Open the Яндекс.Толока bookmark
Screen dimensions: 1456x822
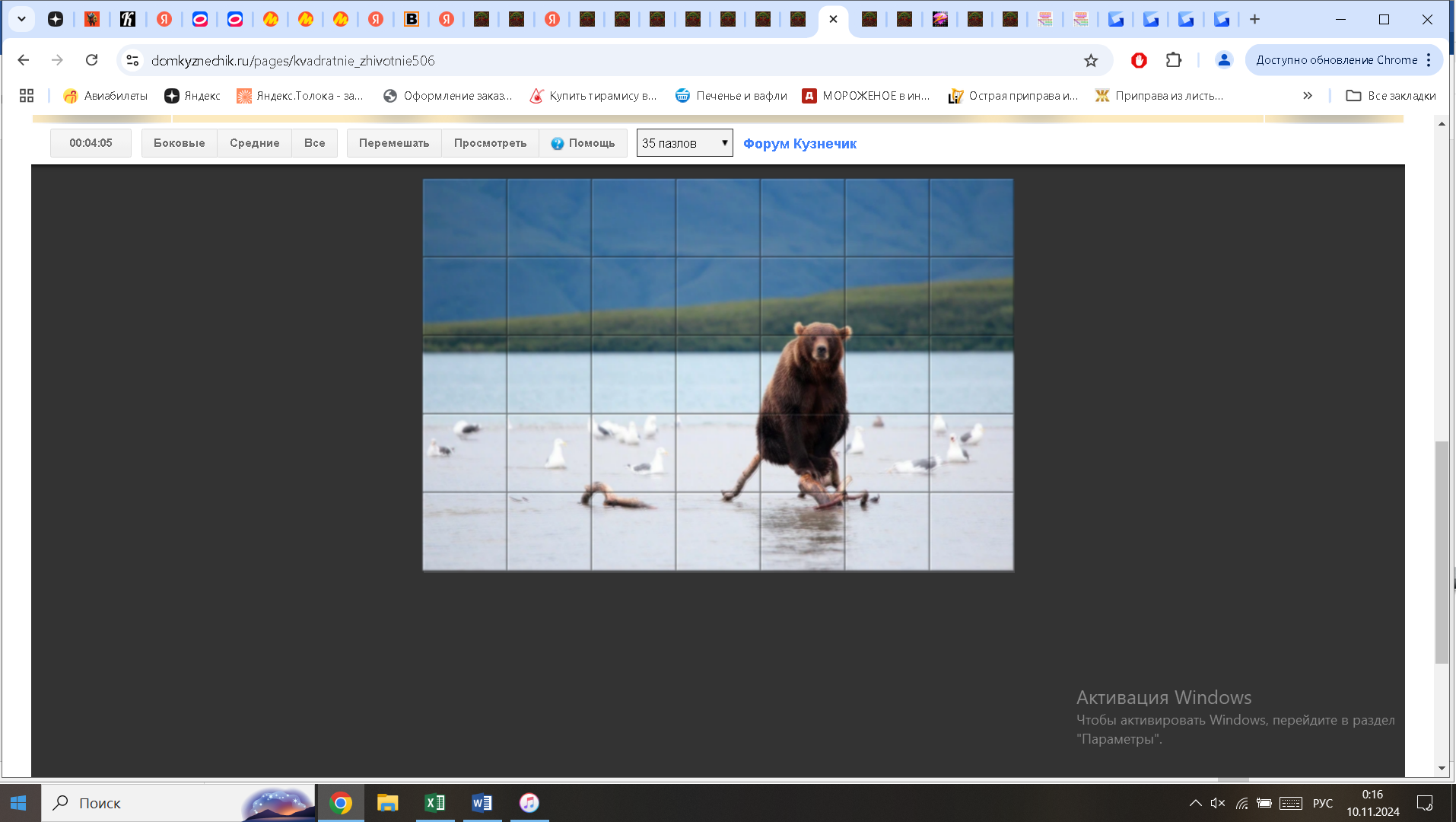[300, 96]
